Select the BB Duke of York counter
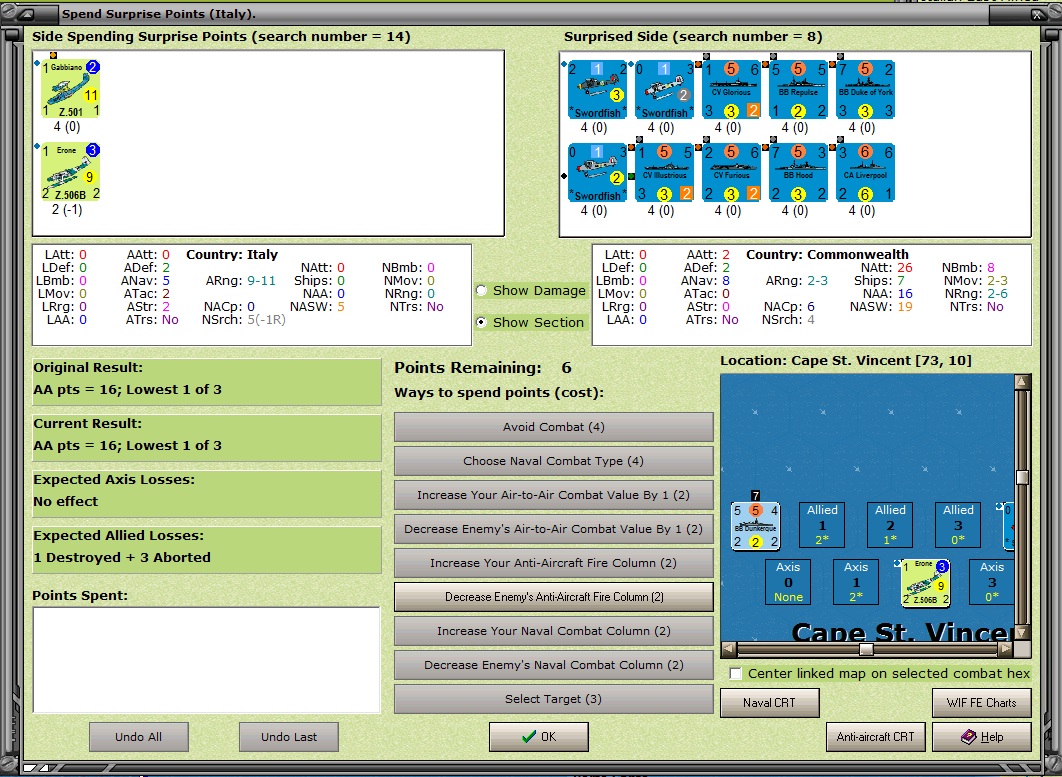 [x=865, y=89]
